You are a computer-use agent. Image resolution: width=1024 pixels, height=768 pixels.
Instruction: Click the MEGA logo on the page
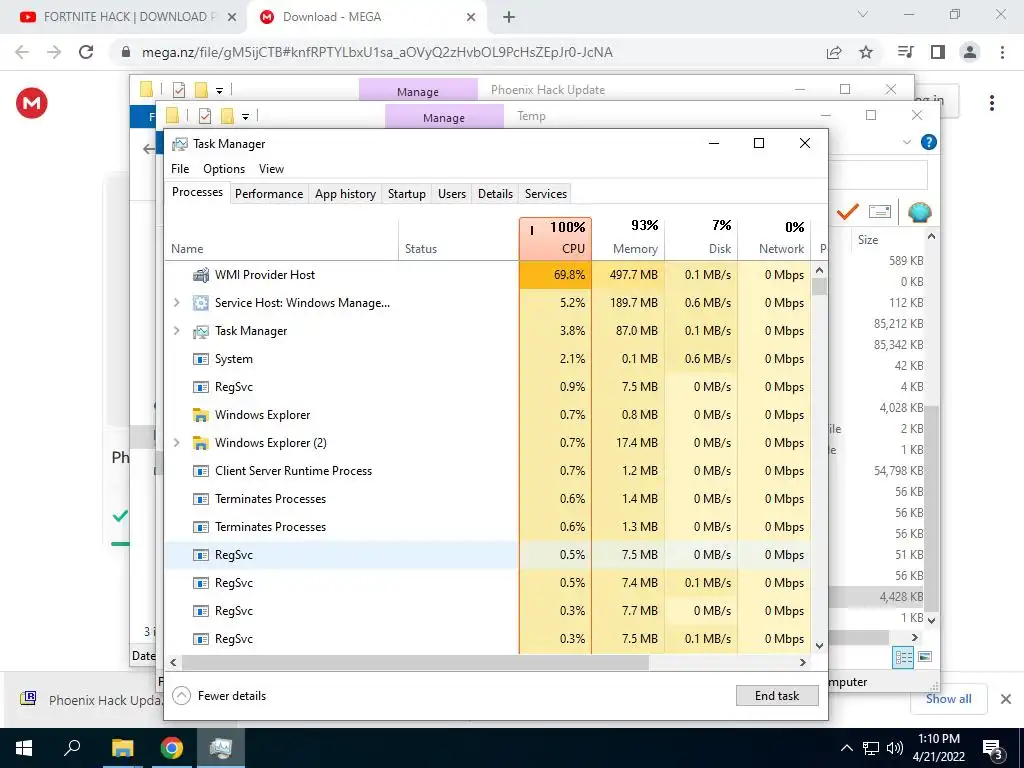(32, 103)
